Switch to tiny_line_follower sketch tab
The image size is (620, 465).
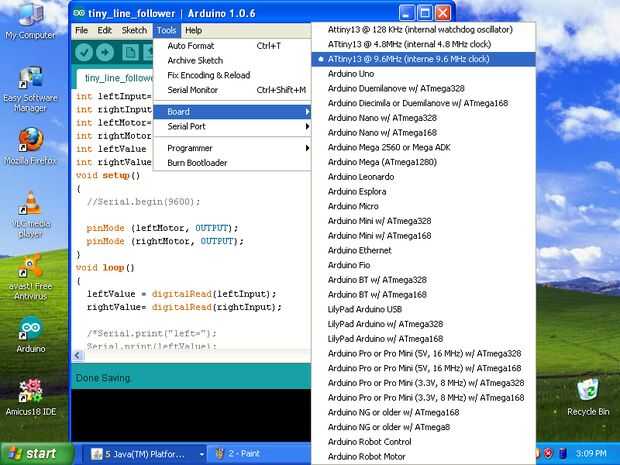115,78
